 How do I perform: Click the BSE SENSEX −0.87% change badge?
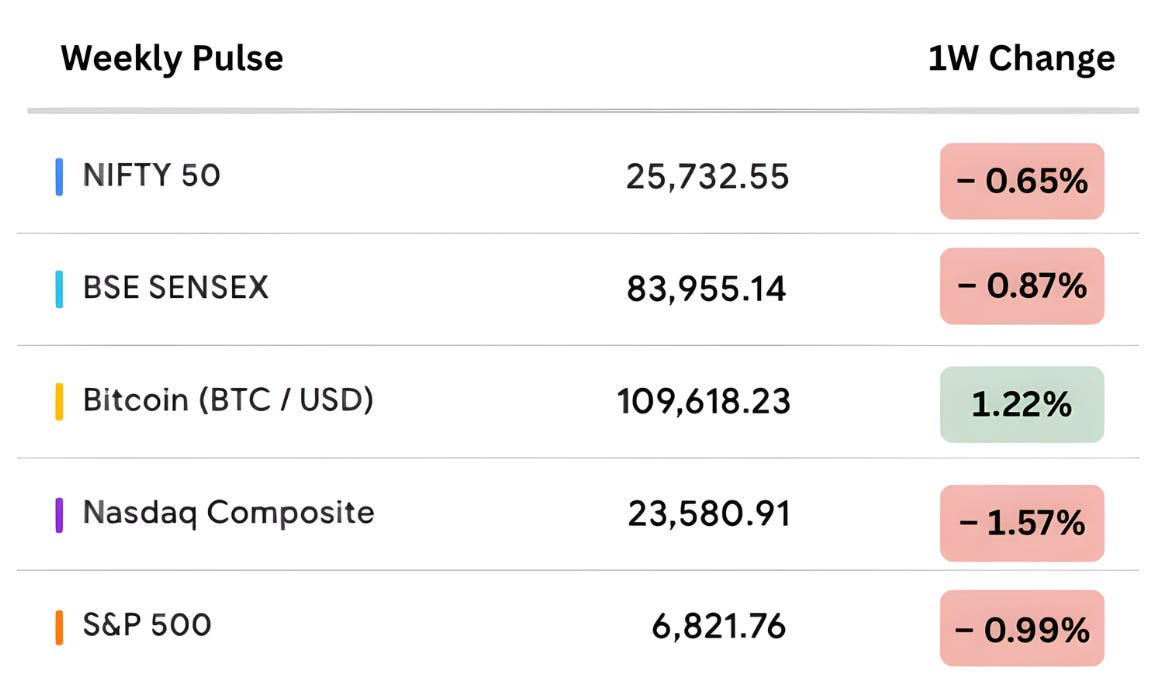point(1022,286)
